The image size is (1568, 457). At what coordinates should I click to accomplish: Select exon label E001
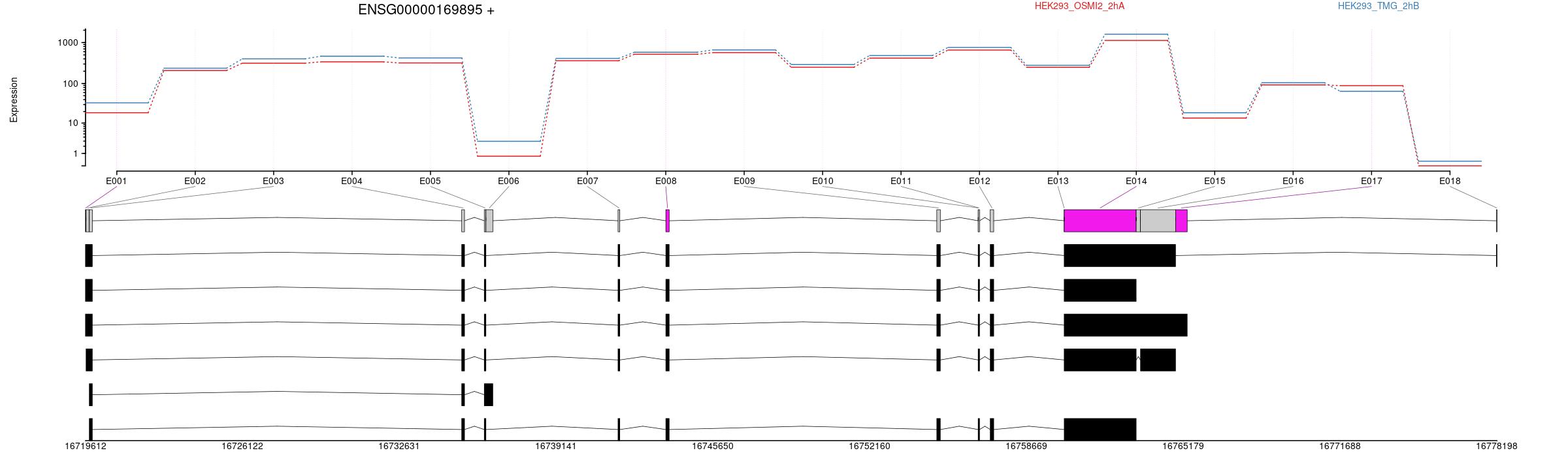tap(116, 181)
